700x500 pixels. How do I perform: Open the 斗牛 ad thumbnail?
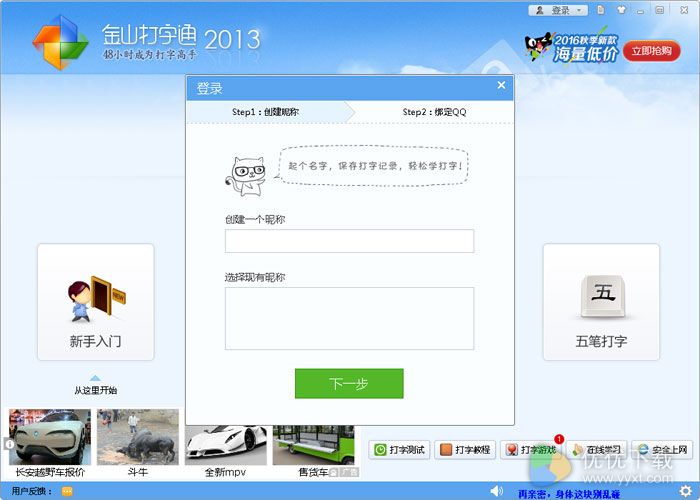tap(138, 437)
